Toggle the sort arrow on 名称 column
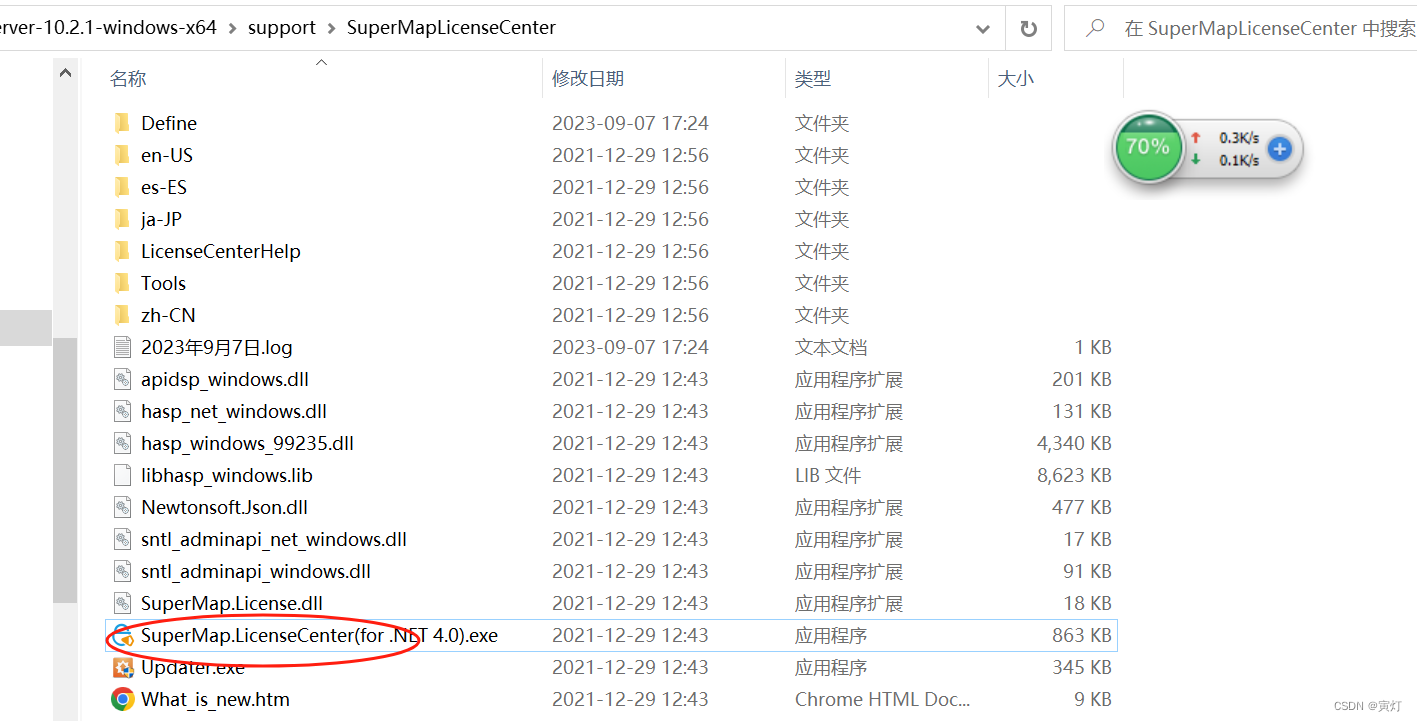This screenshot has width=1417, height=721. tap(321, 62)
